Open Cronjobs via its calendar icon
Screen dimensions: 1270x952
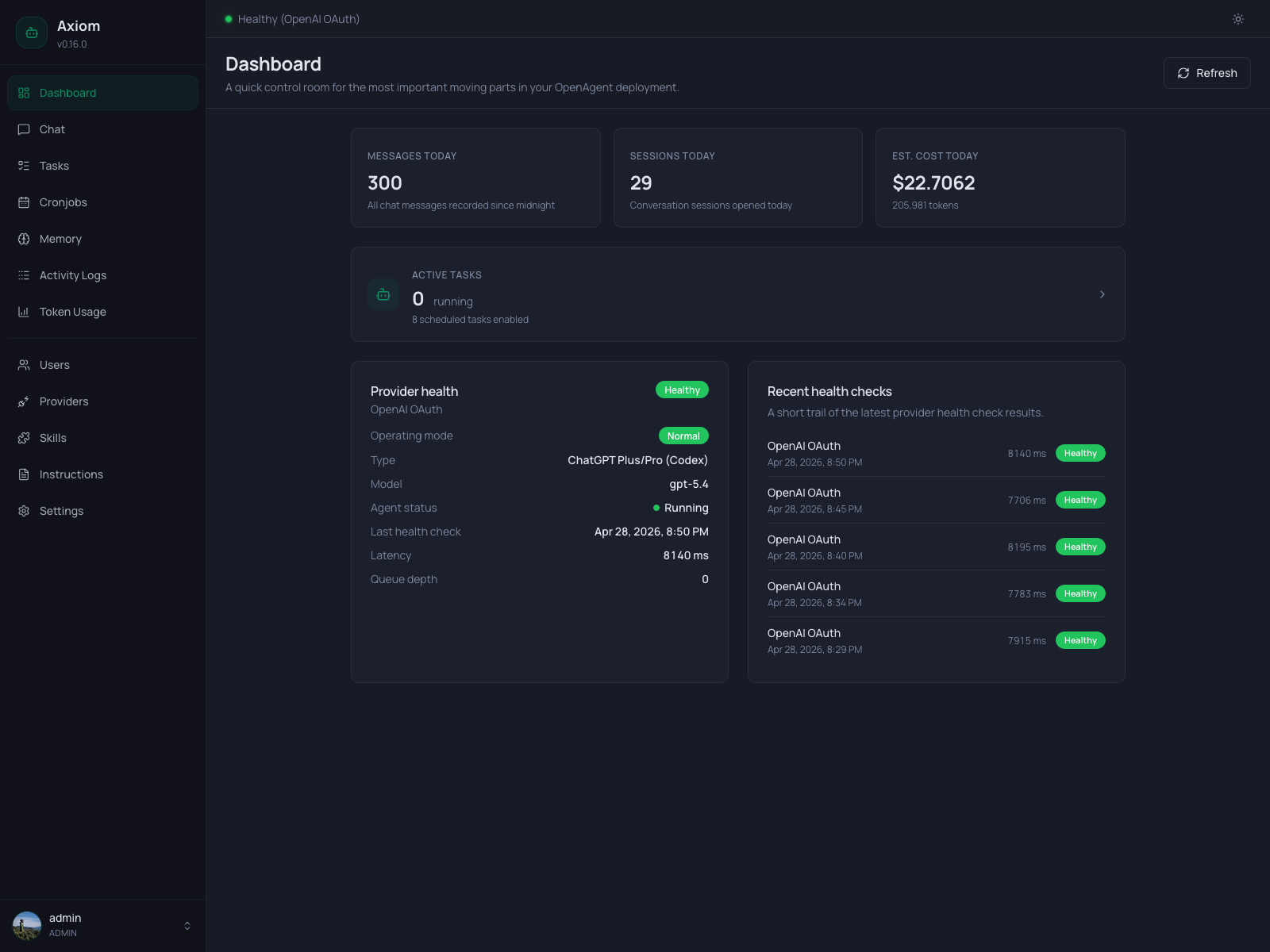(x=23, y=202)
